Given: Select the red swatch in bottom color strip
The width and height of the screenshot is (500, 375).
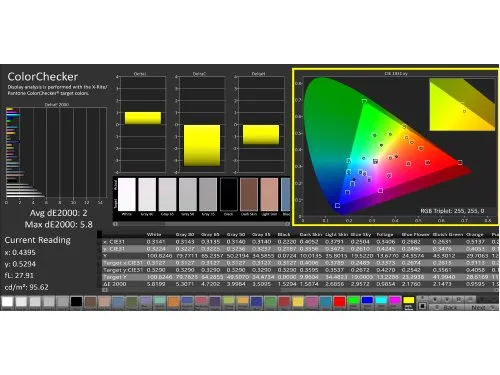Looking at the screenshot, I should point(339,301).
